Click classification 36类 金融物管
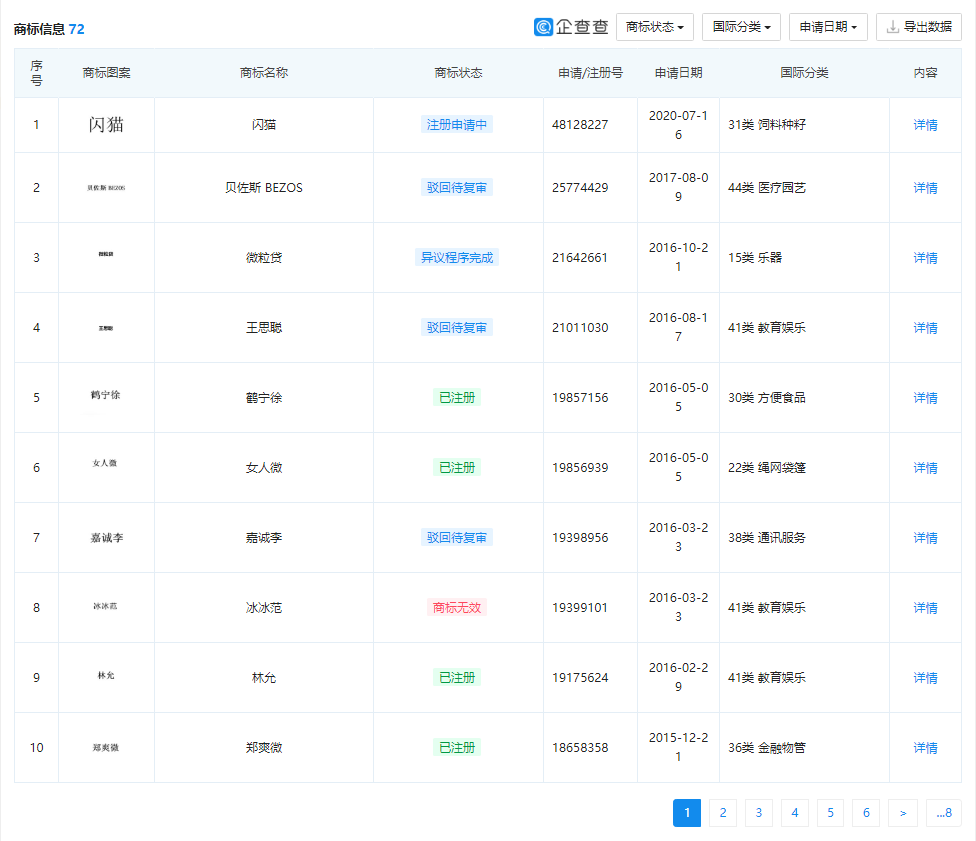Viewport: 976px width, 841px height. (x=767, y=748)
